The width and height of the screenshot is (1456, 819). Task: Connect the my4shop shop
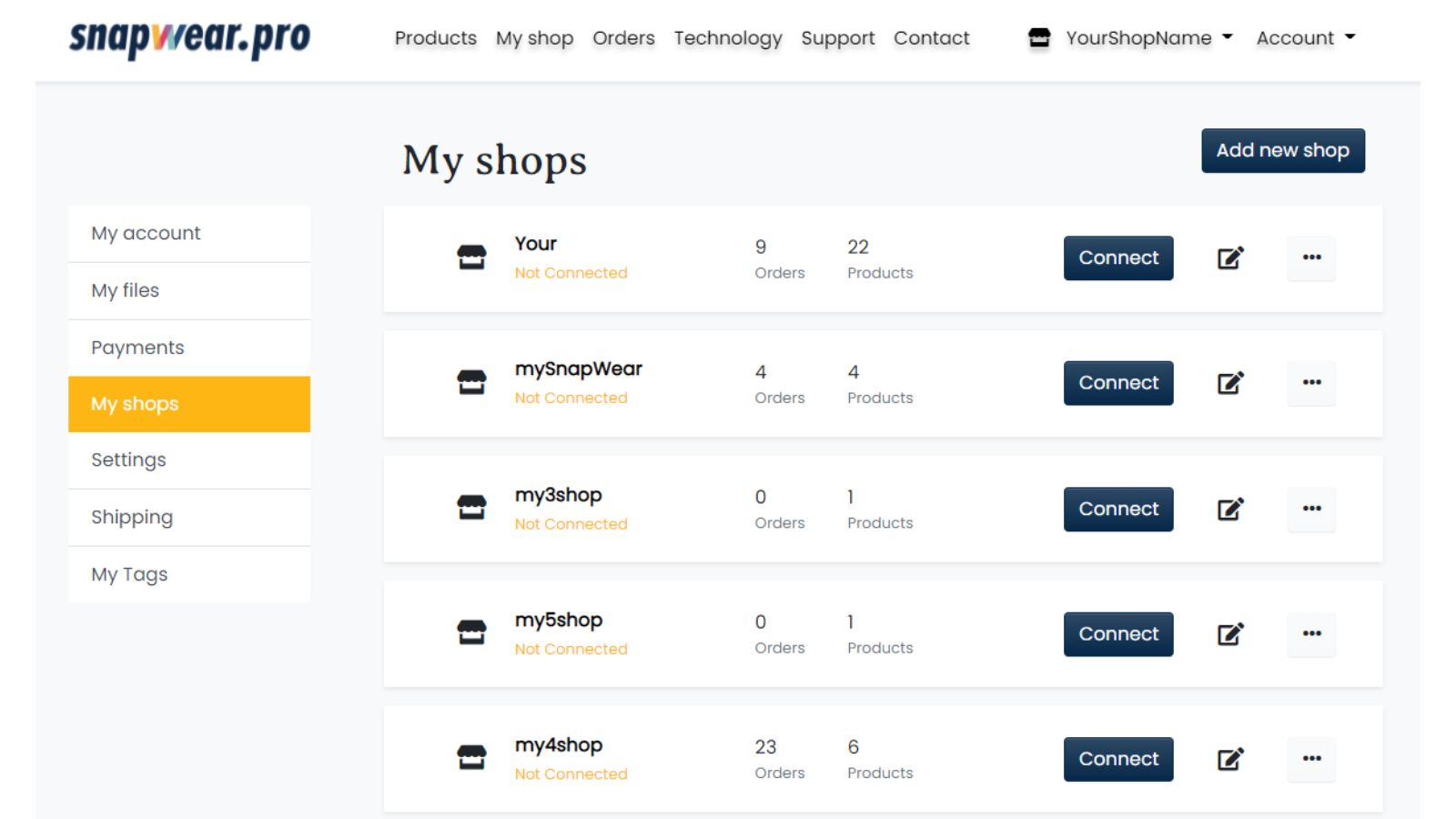tap(1118, 759)
